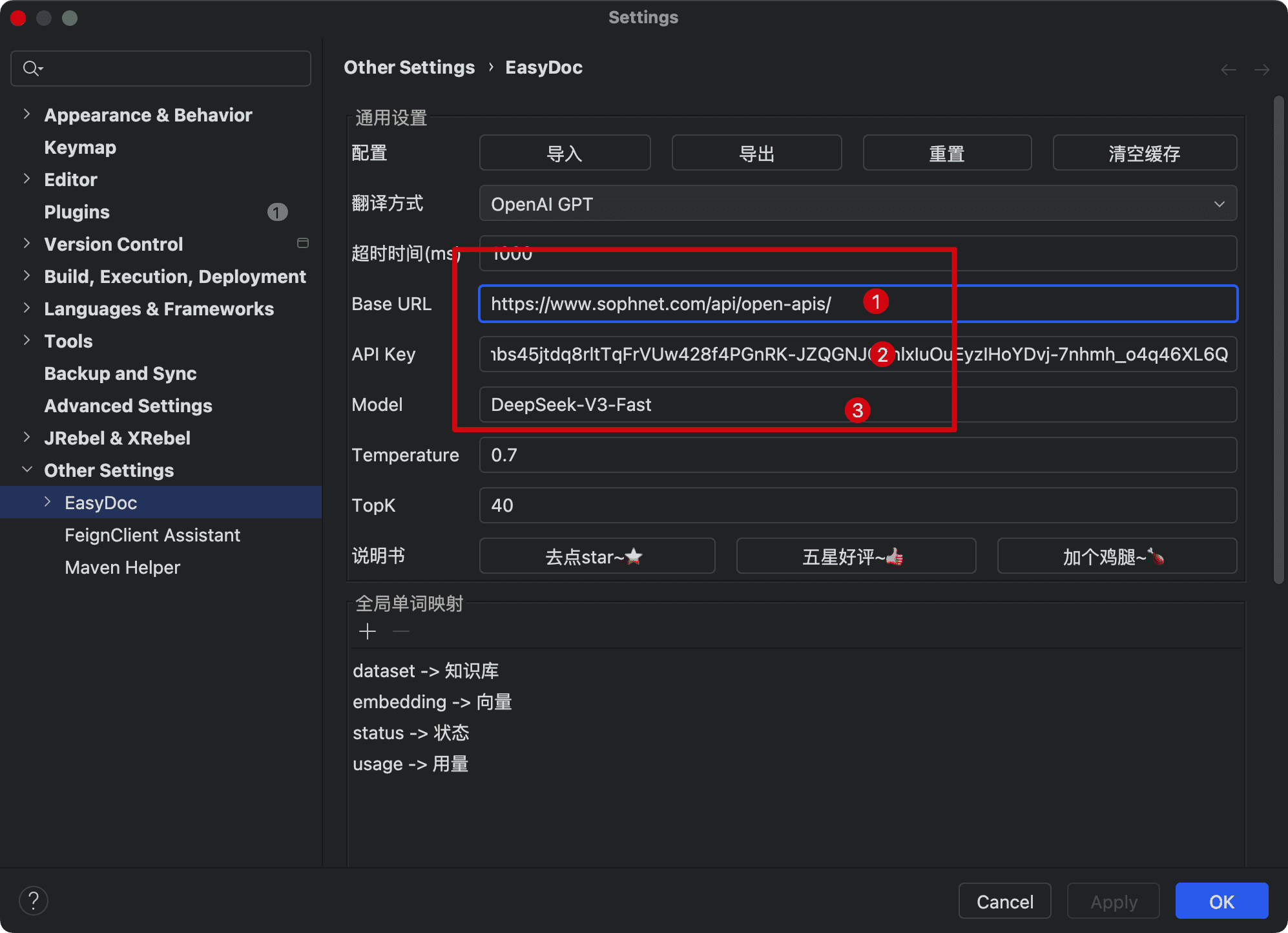Open the Keymap settings page
The height and width of the screenshot is (933, 1288).
[80, 147]
